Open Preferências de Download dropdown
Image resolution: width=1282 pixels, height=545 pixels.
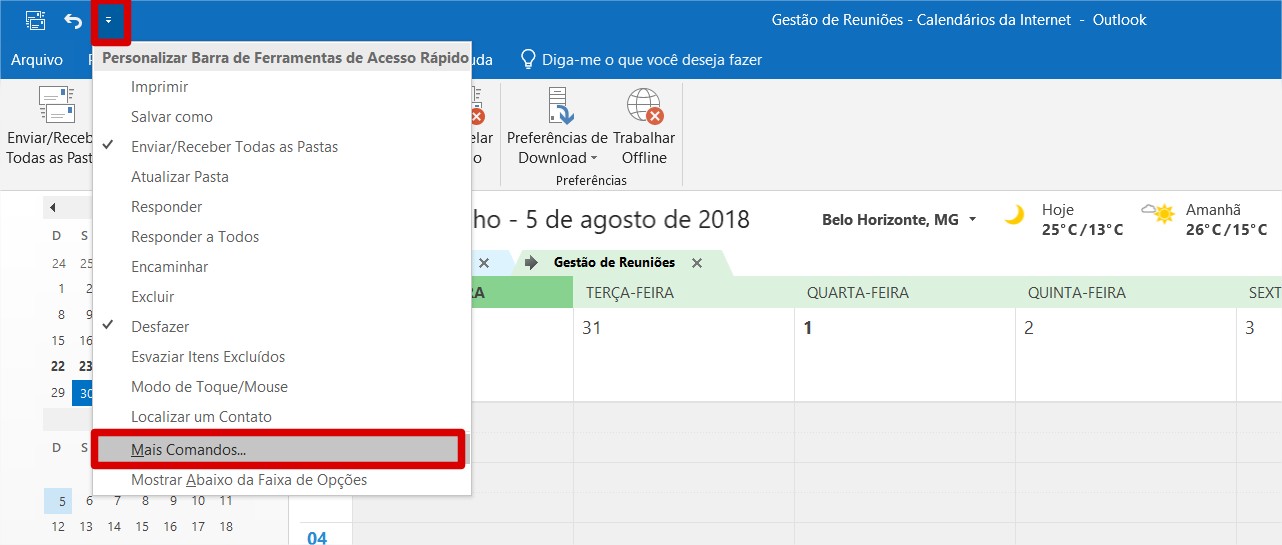[x=557, y=128]
